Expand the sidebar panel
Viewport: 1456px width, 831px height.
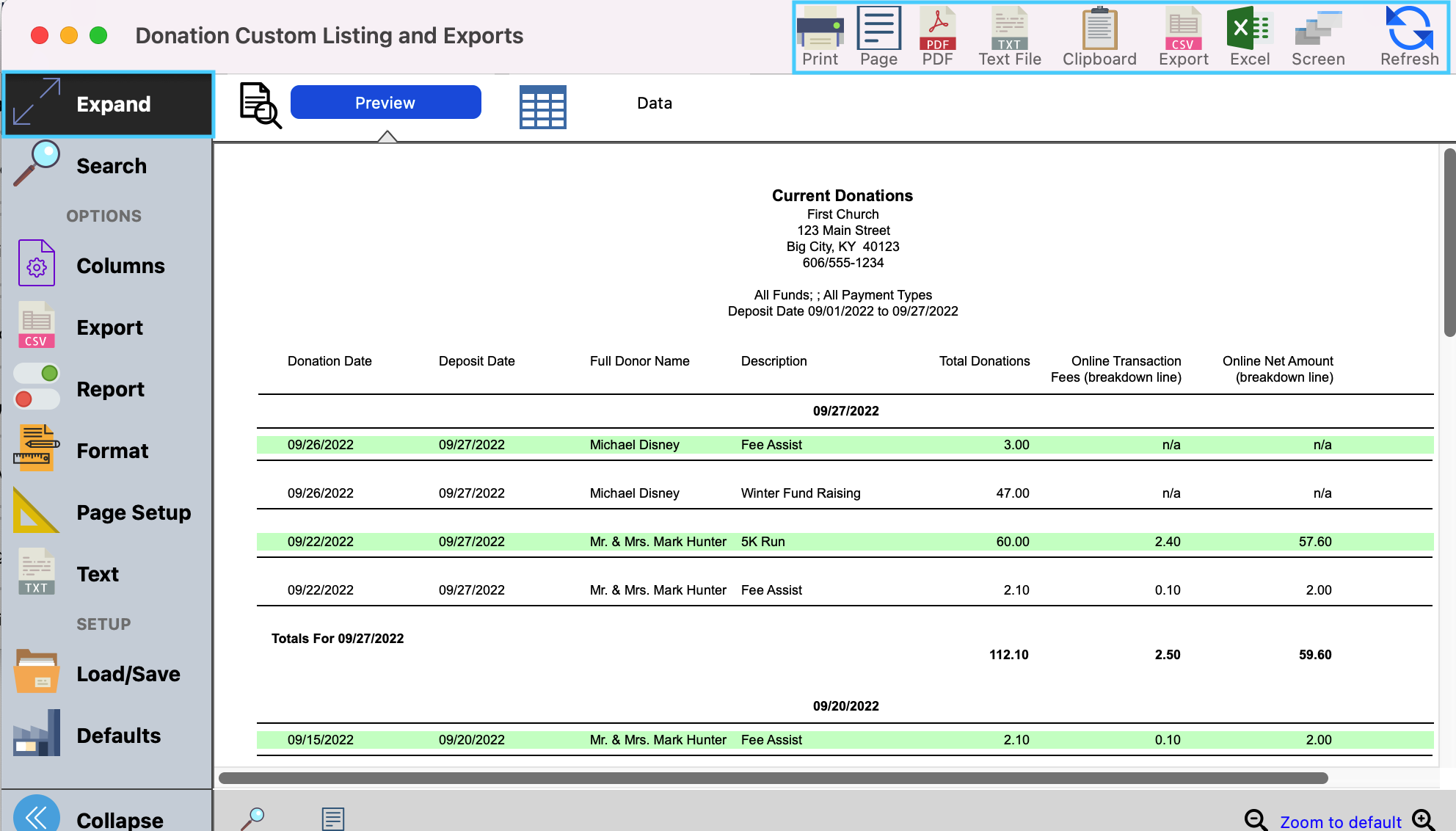pyautogui.click(x=109, y=104)
